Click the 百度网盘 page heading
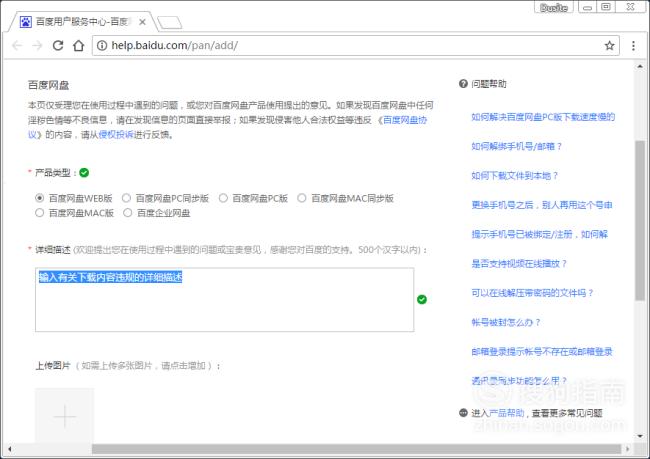Image resolution: width=650 pixels, height=459 pixels. click(49, 85)
